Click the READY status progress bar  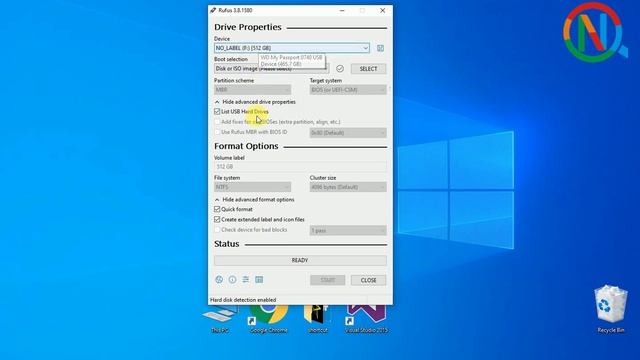click(300, 260)
